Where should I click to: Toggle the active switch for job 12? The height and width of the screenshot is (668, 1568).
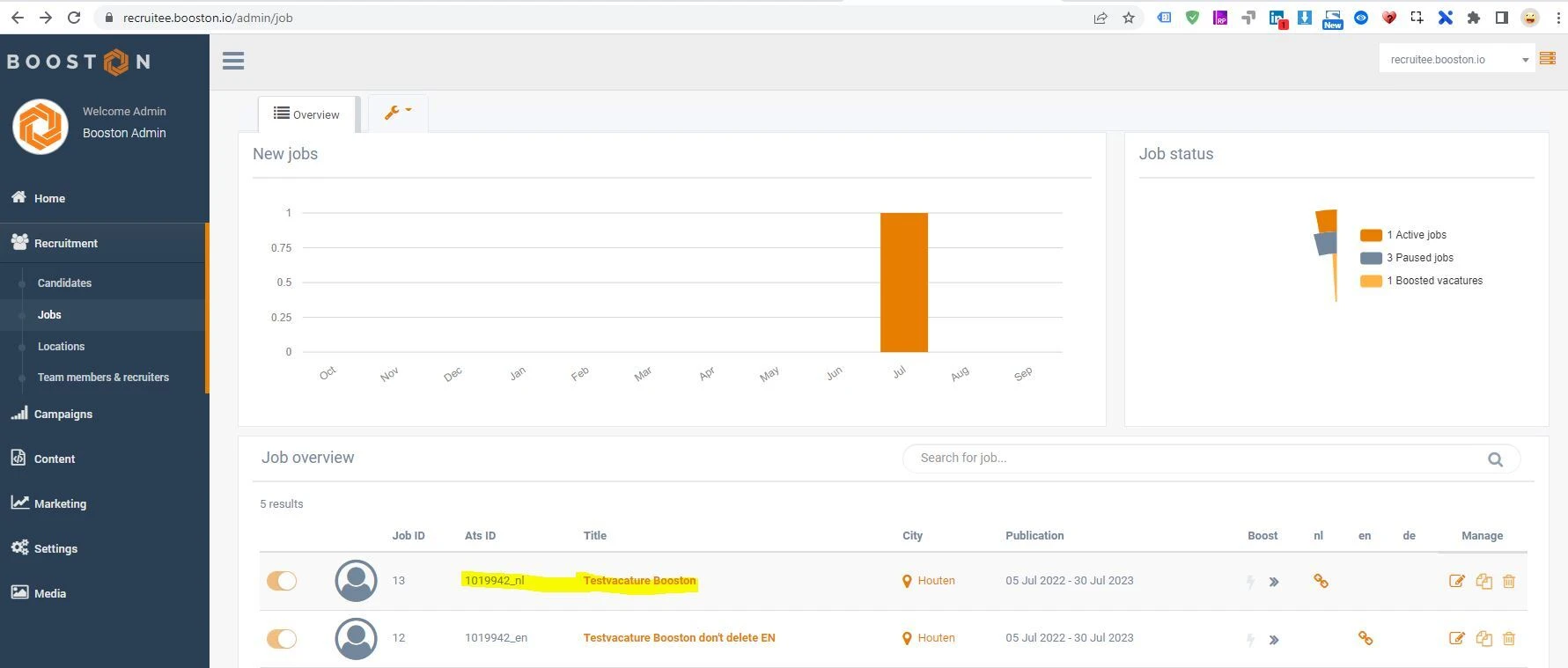282,639
